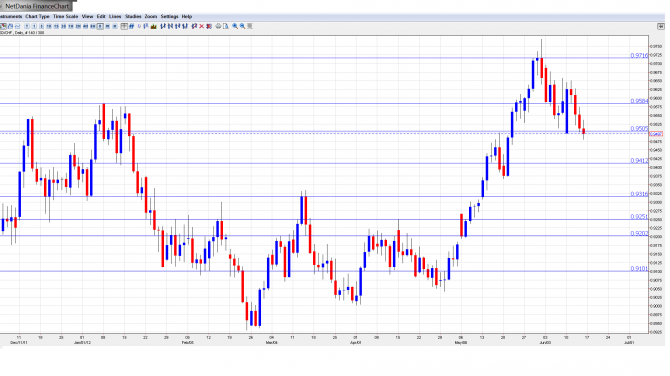Click the first chart icon in the toolbar
This screenshot has height=376, width=670.
[3, 26]
